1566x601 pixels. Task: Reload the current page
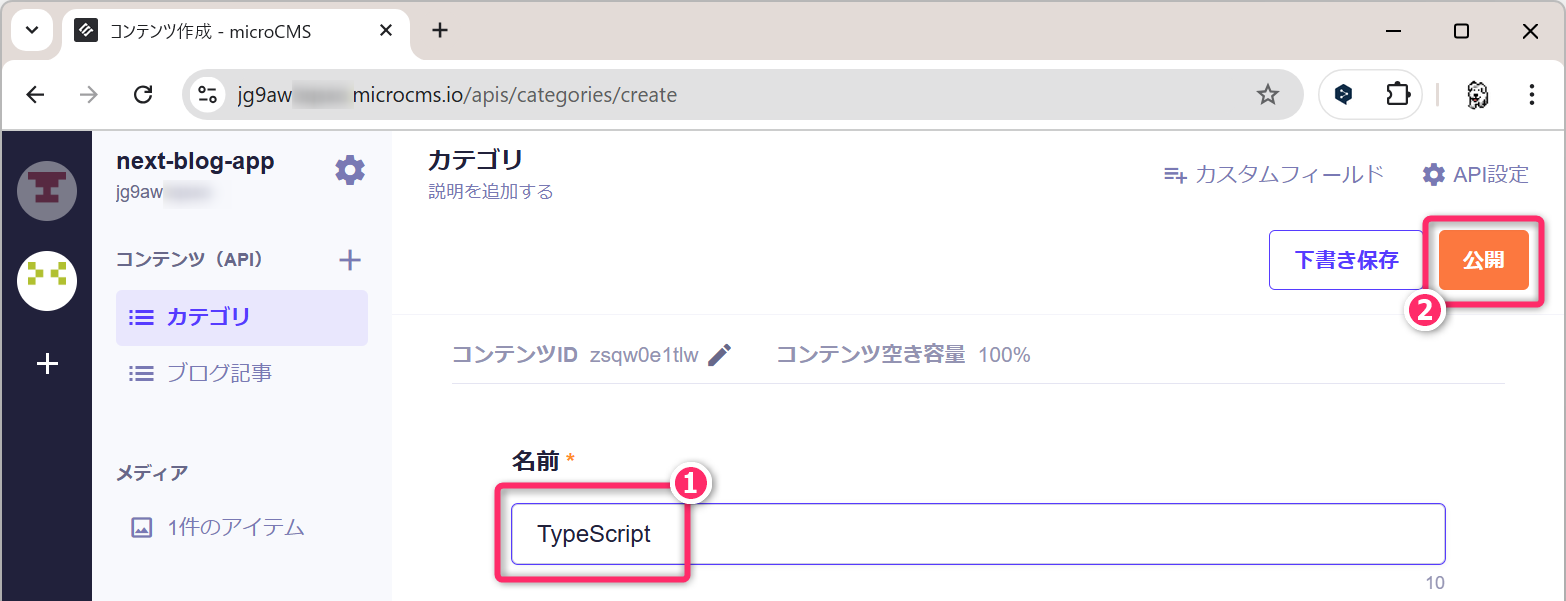143,95
